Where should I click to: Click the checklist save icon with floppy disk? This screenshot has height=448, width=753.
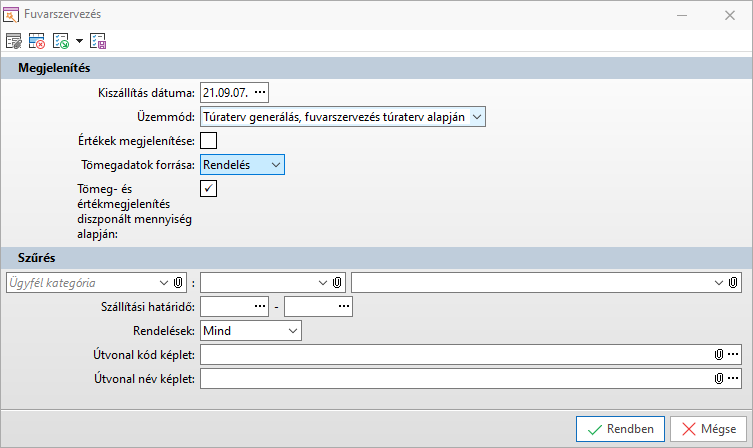97,42
